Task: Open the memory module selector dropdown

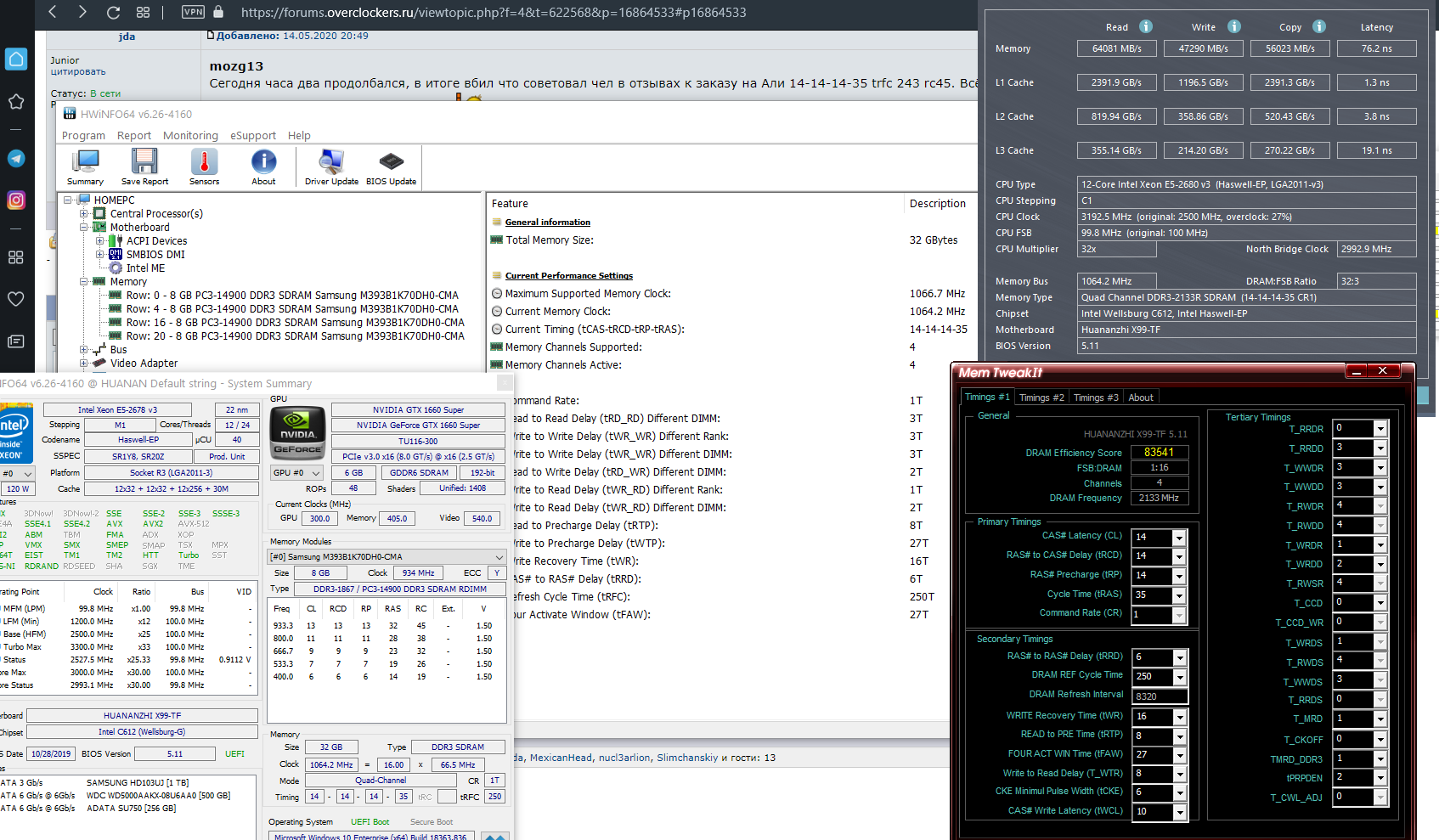Action: click(499, 557)
